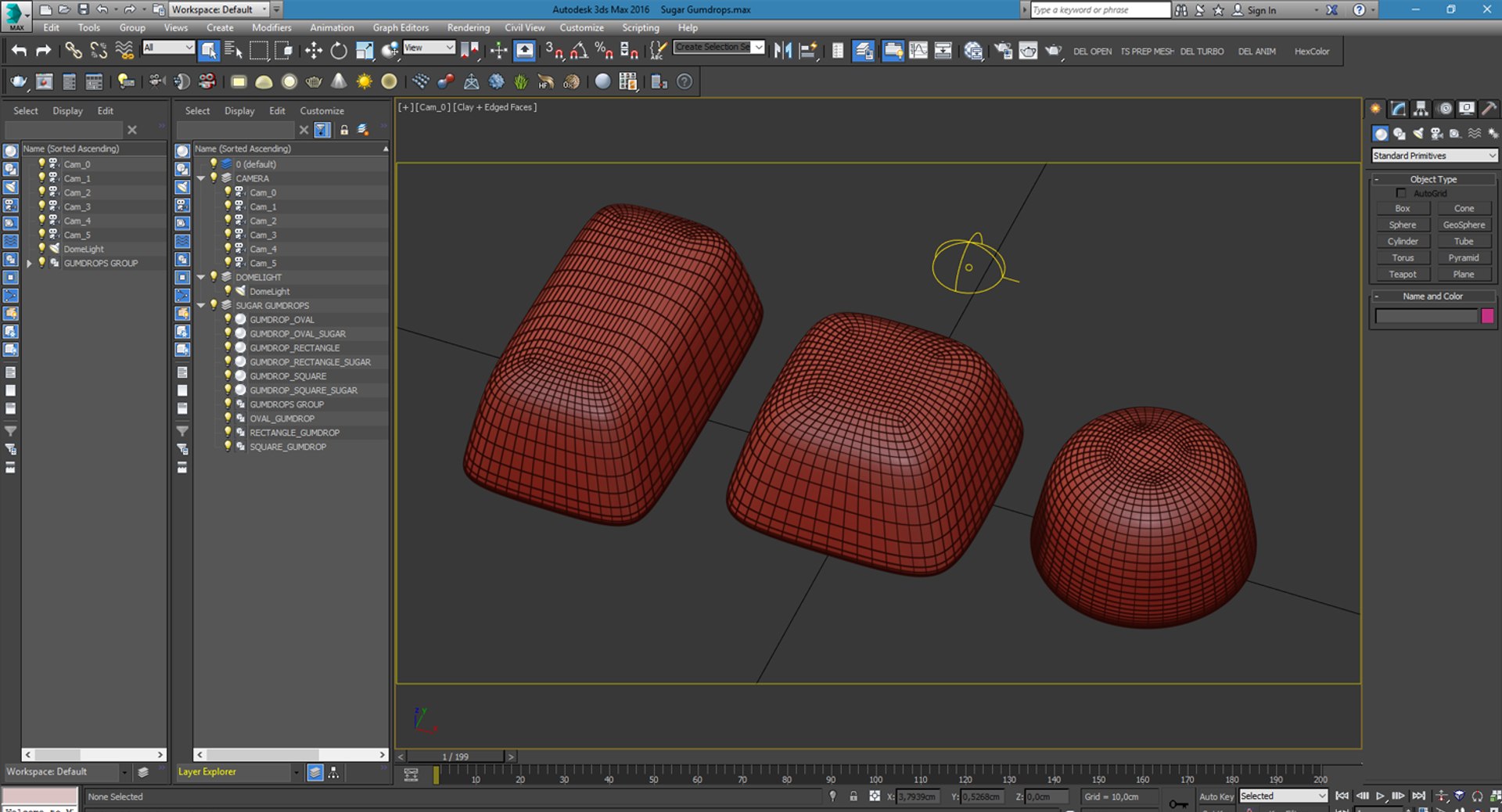Viewport: 1502px width, 812px height.
Task: Collapse the CAMERA layer
Action: point(201,178)
